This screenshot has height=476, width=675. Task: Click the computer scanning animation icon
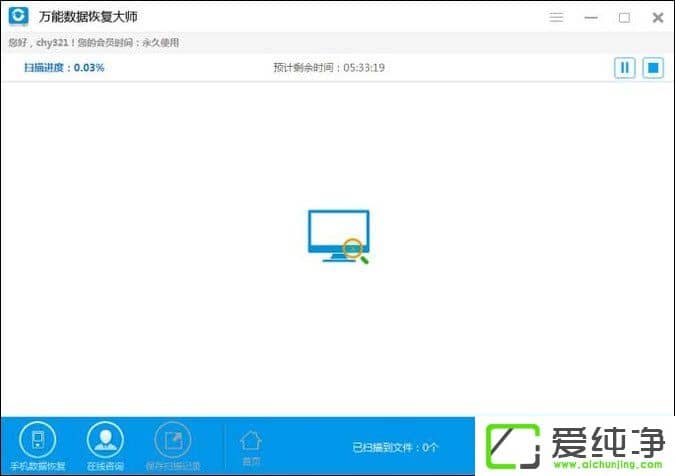pyautogui.click(x=339, y=236)
